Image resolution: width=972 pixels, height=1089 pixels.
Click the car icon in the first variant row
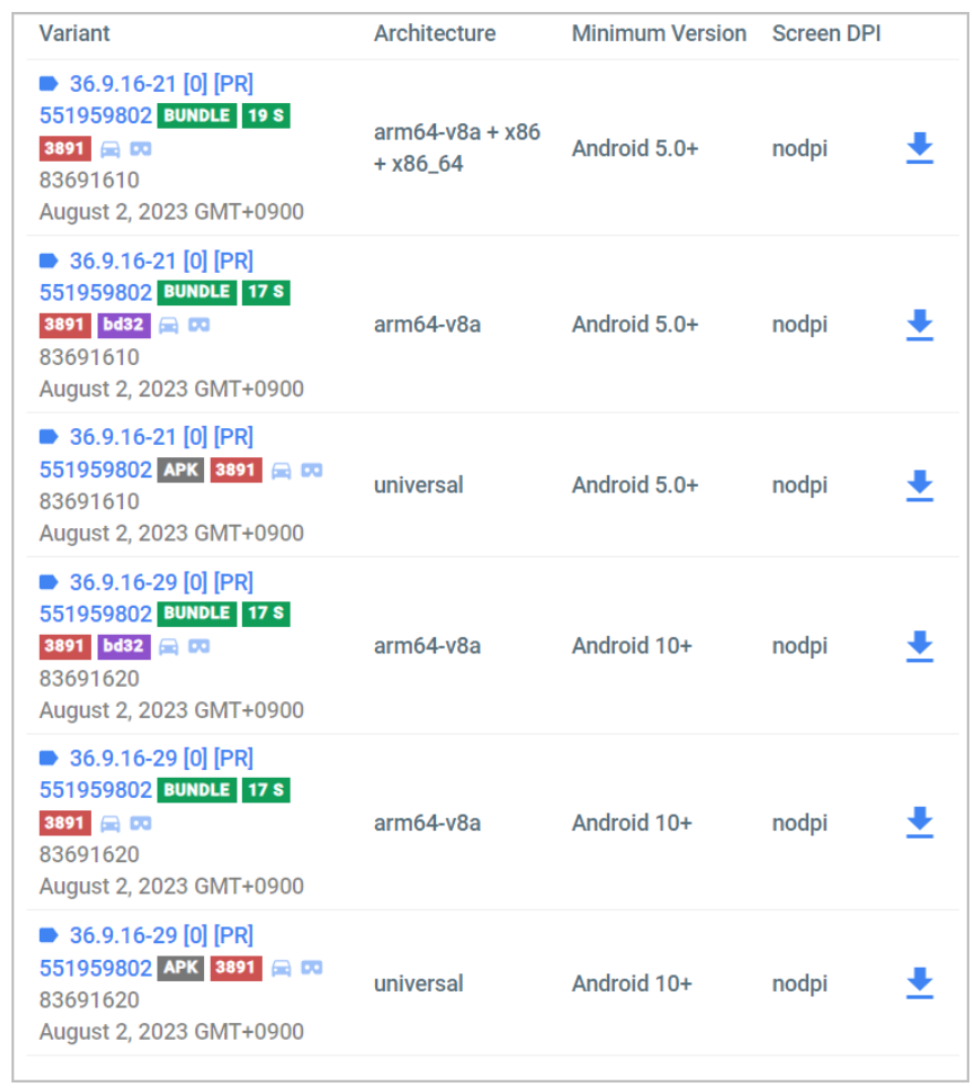[x=110, y=149]
